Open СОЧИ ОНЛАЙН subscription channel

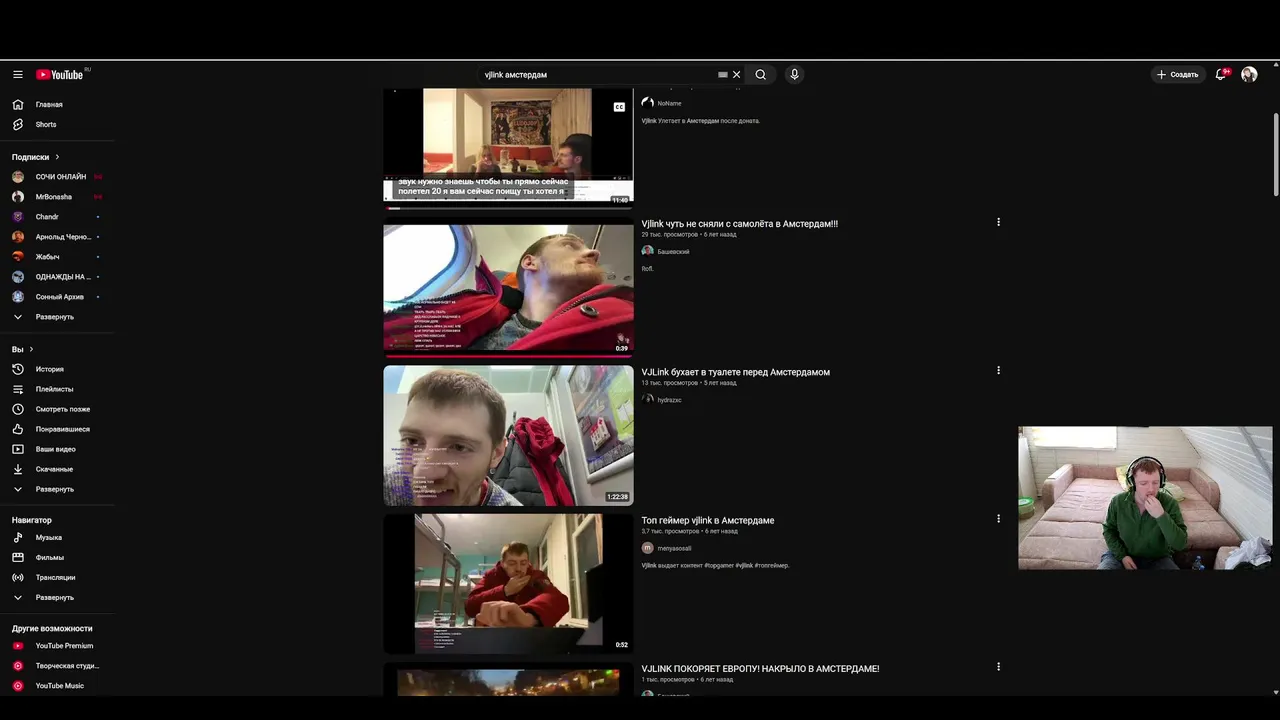tap(57, 177)
